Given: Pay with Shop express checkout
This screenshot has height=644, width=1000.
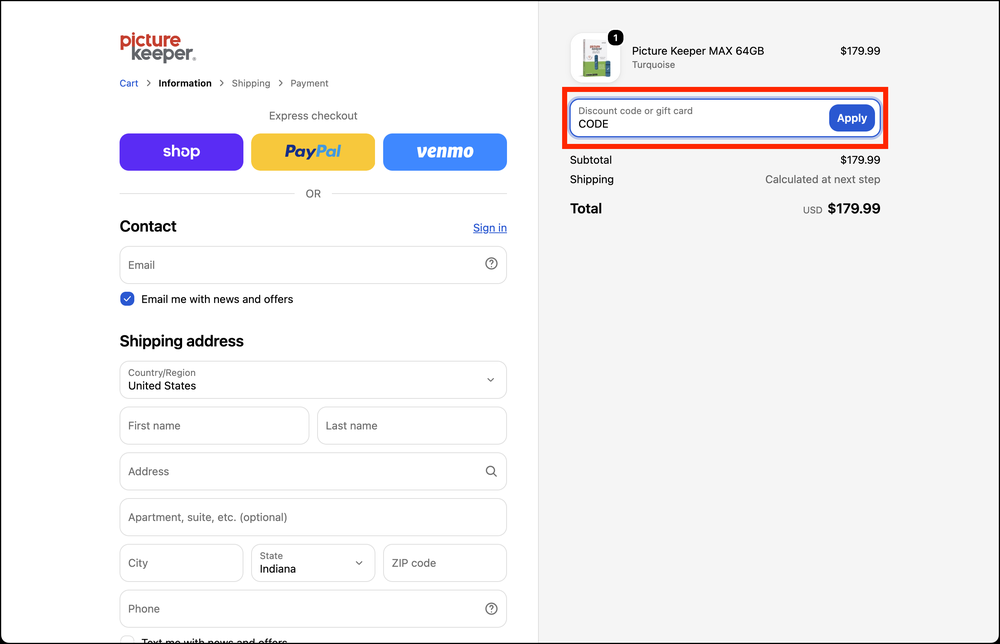Looking at the screenshot, I should pyautogui.click(x=181, y=152).
